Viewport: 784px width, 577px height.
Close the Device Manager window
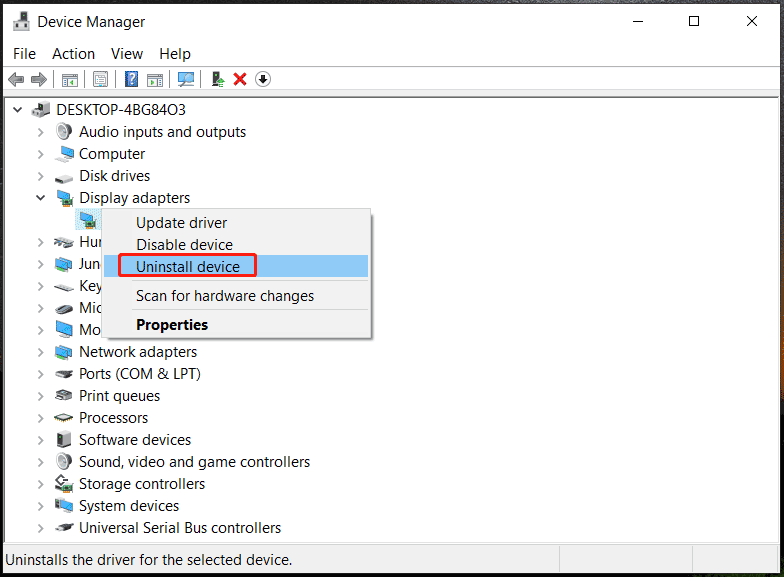(752, 22)
